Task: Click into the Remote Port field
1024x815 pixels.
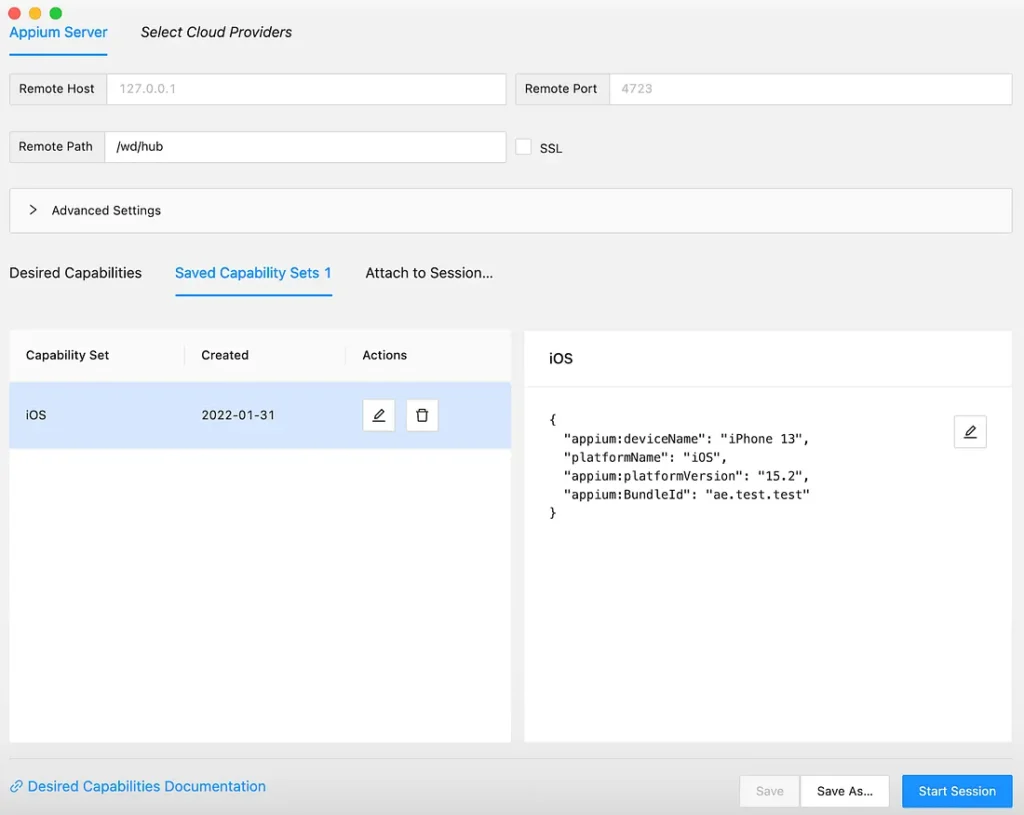Action: (810, 89)
